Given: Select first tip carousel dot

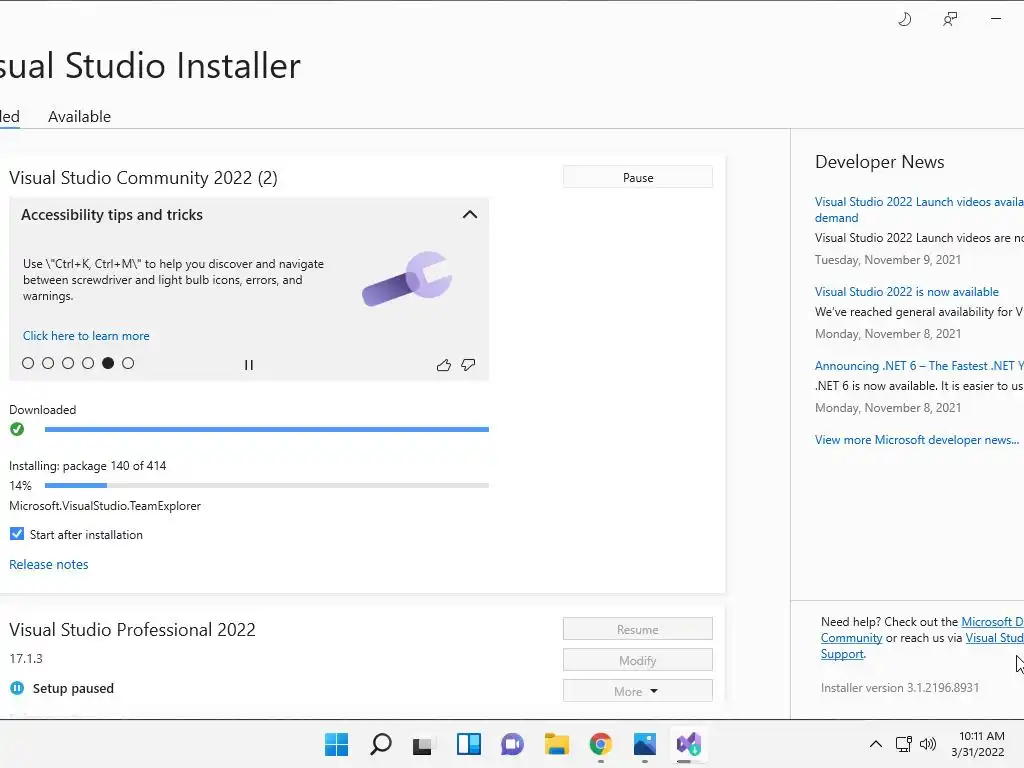Looking at the screenshot, I should [x=28, y=363].
